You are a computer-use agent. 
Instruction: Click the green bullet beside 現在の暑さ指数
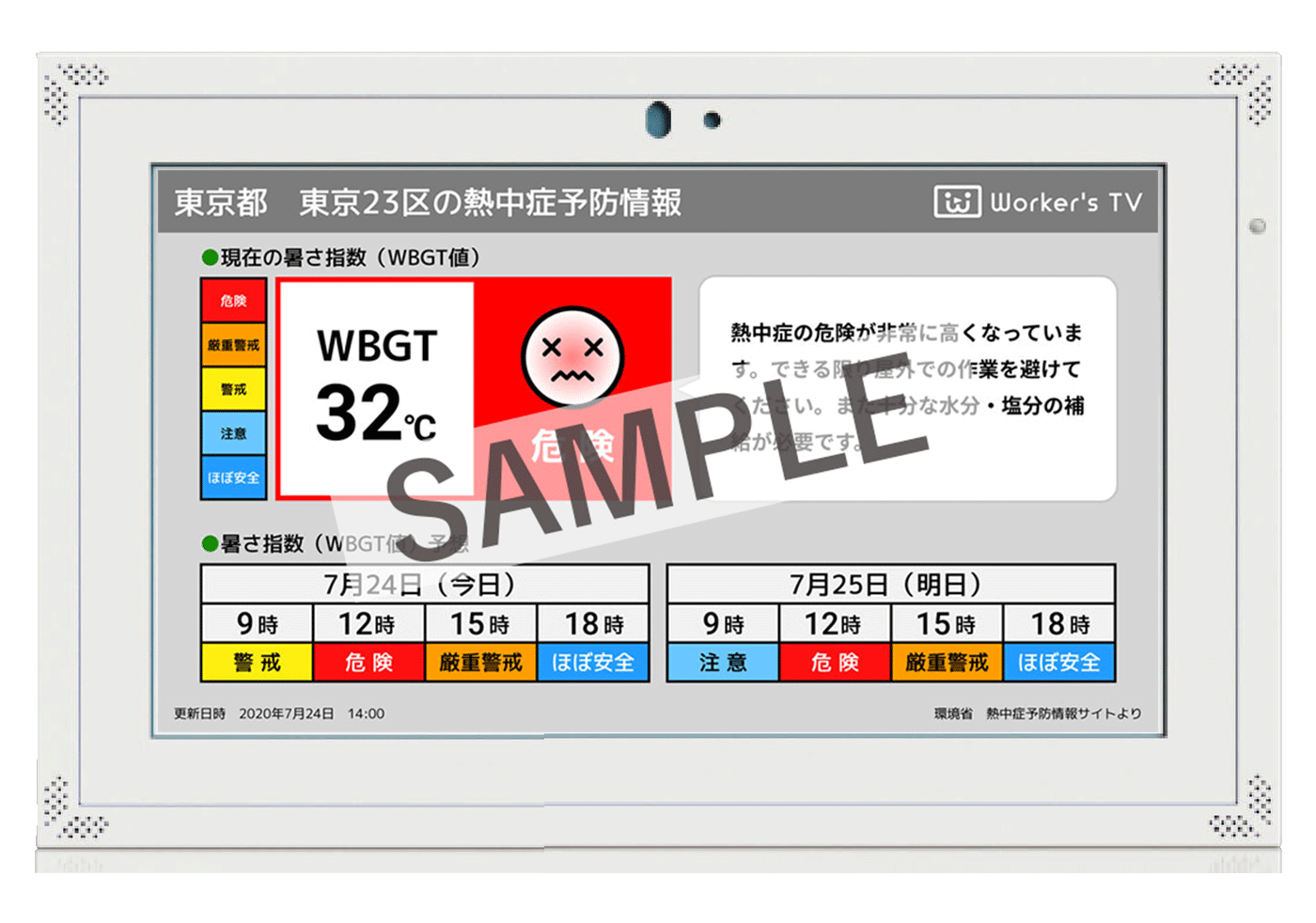tap(210, 258)
